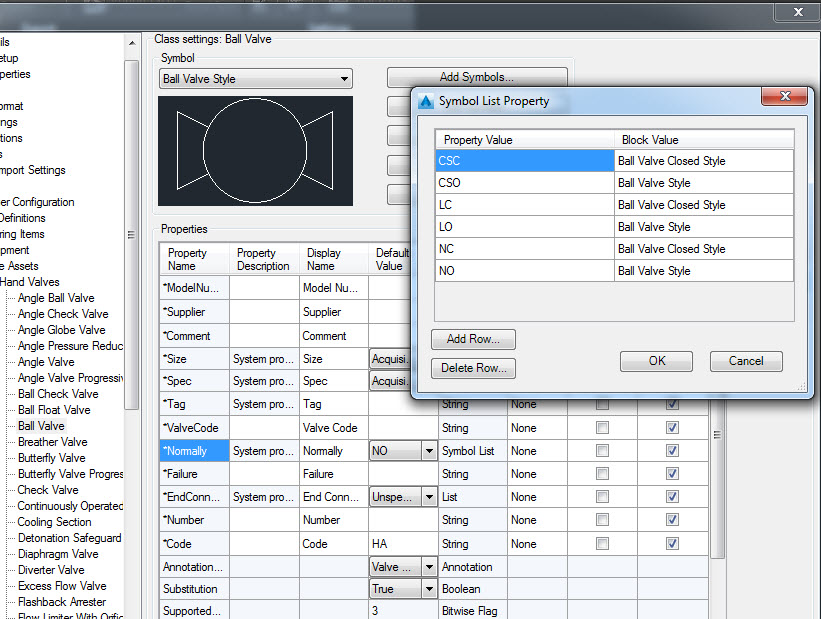This screenshot has width=821, height=619.
Task: Expand the Normally default value dropdown
Action: click(x=429, y=452)
